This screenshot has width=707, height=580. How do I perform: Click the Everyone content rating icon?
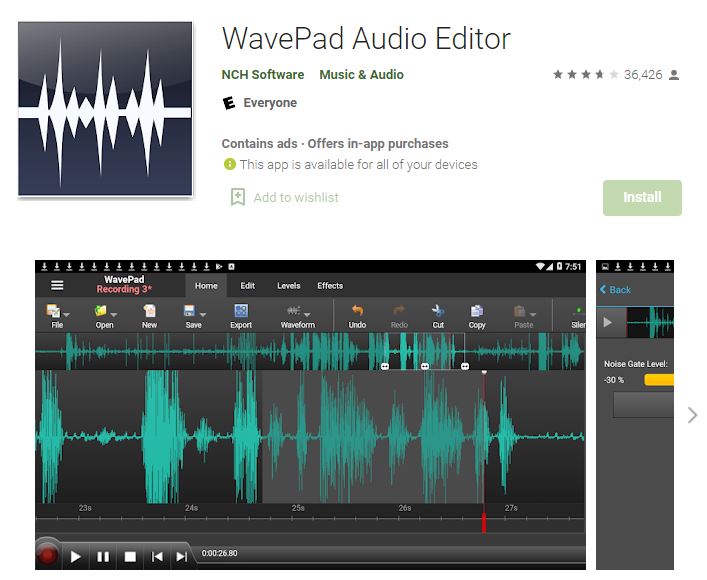[x=229, y=103]
